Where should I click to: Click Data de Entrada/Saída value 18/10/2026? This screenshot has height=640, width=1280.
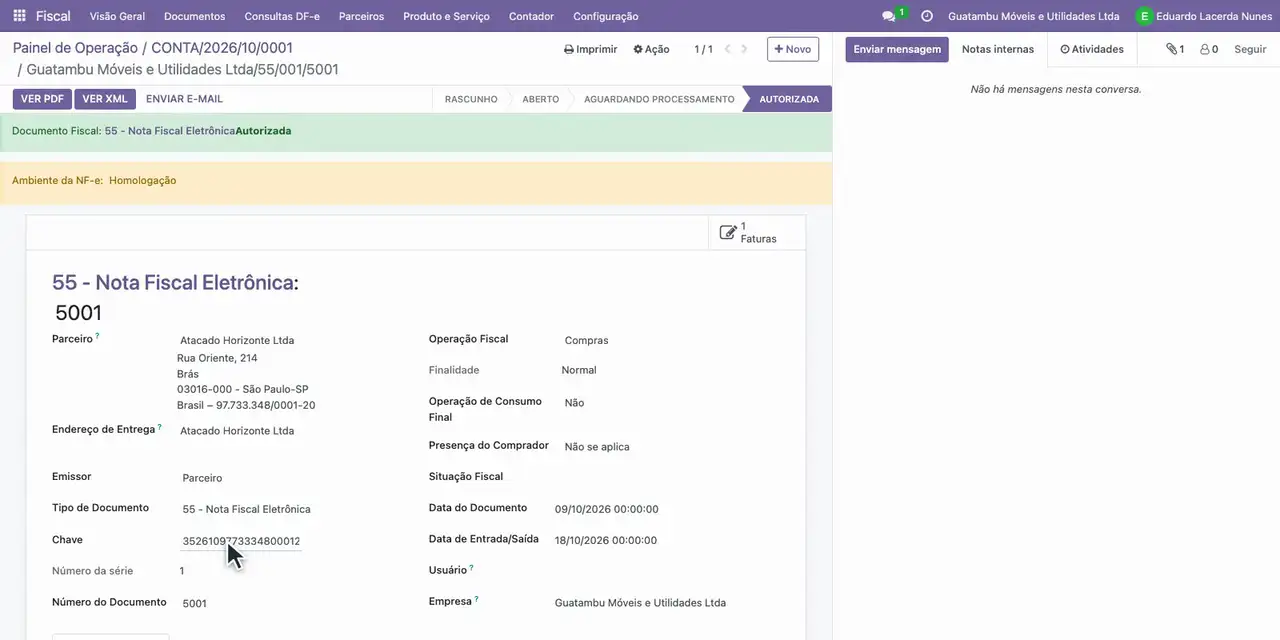coord(606,540)
